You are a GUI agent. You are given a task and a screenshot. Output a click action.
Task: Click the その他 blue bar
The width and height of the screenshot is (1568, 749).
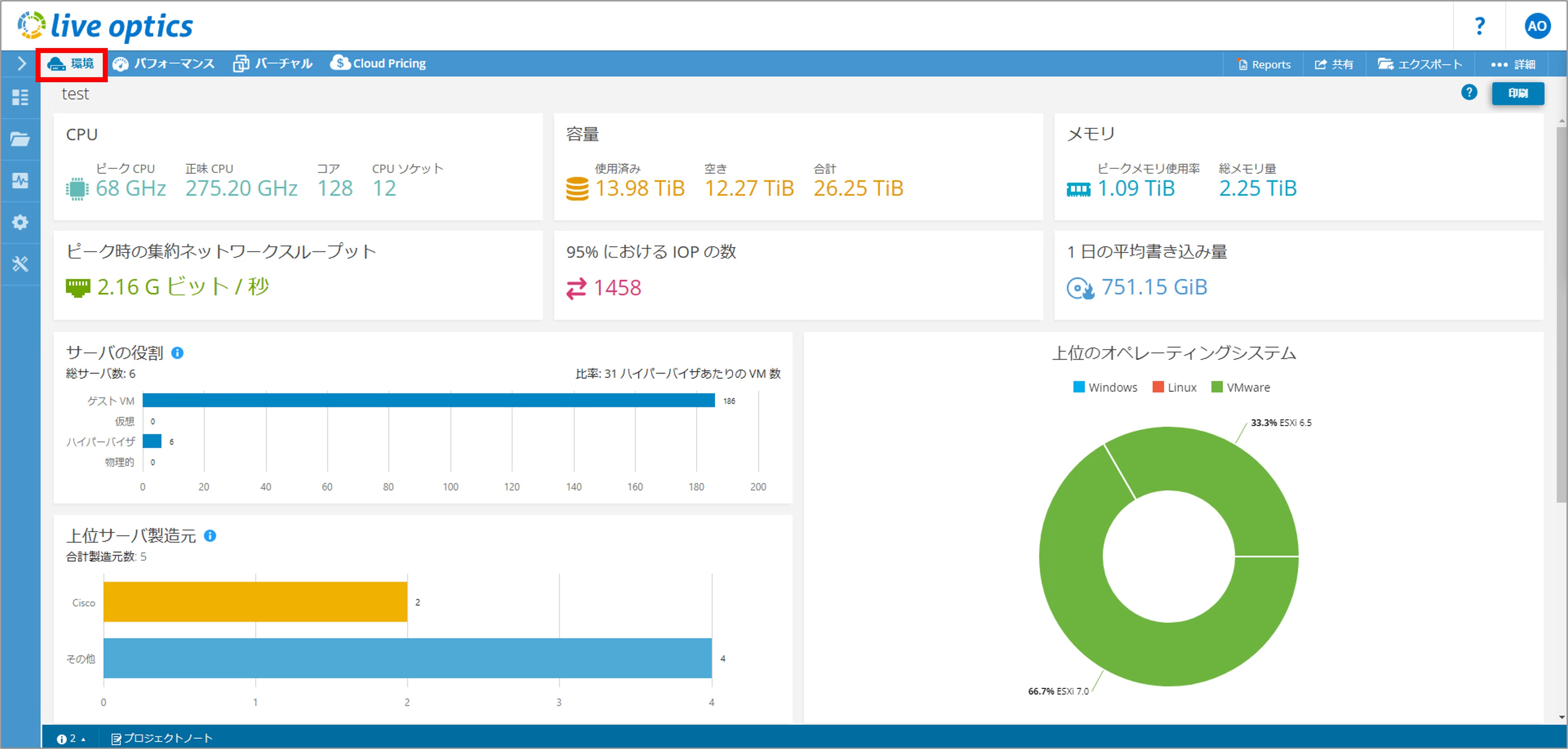click(x=407, y=658)
